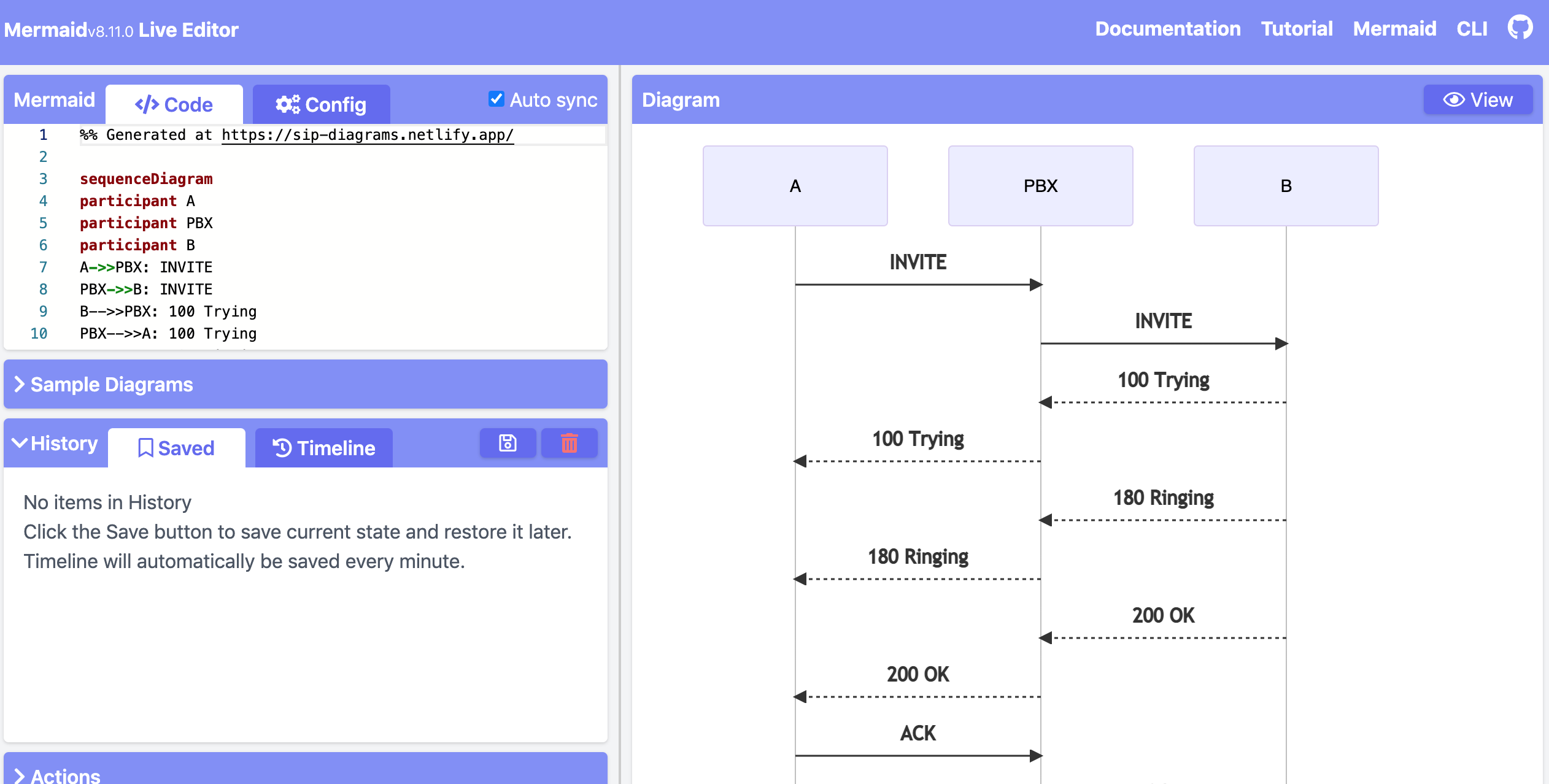Select the Saved tab in History
This screenshot has width=1549, height=784.
(176, 447)
